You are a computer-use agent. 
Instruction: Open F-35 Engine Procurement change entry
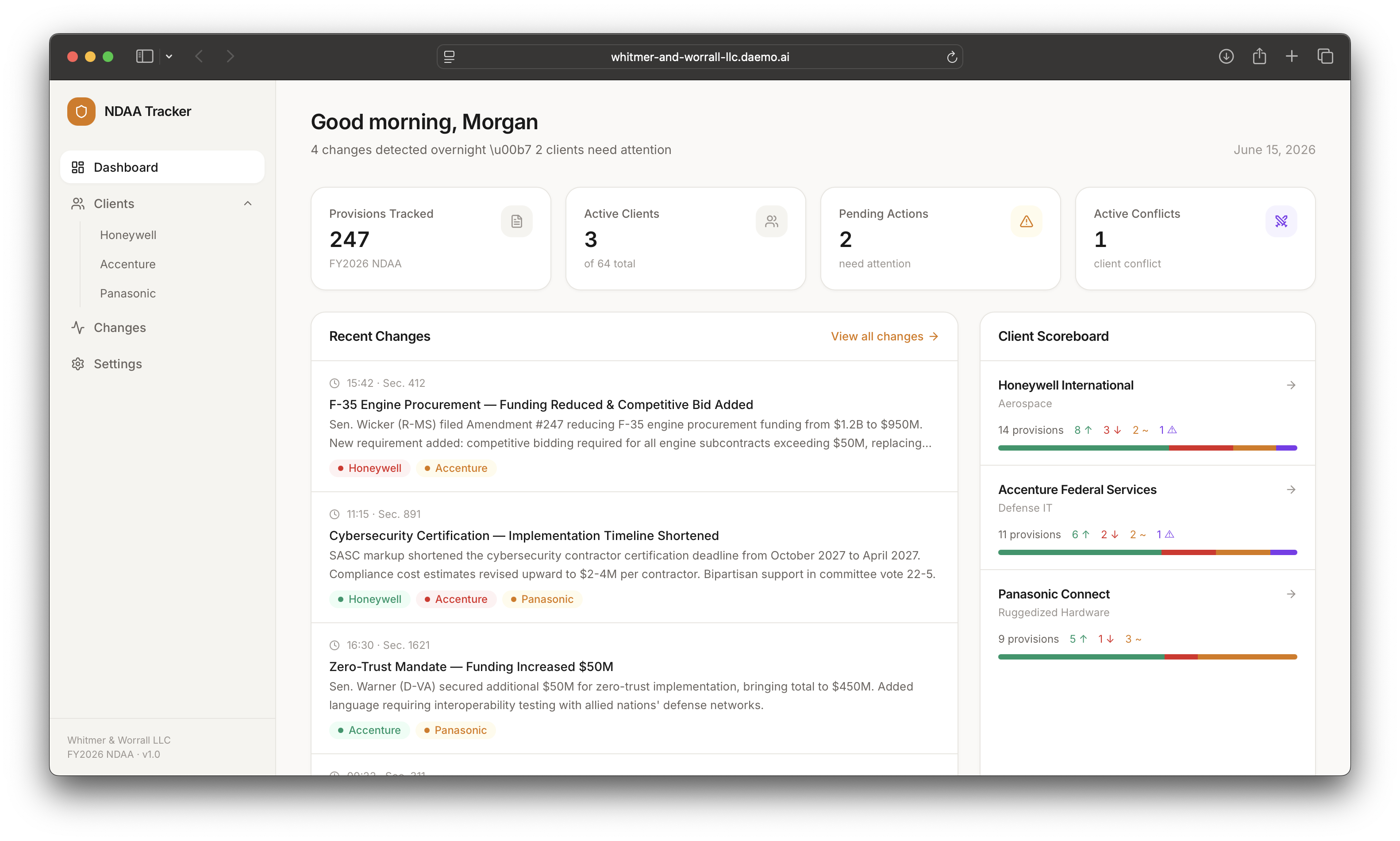tap(540, 404)
